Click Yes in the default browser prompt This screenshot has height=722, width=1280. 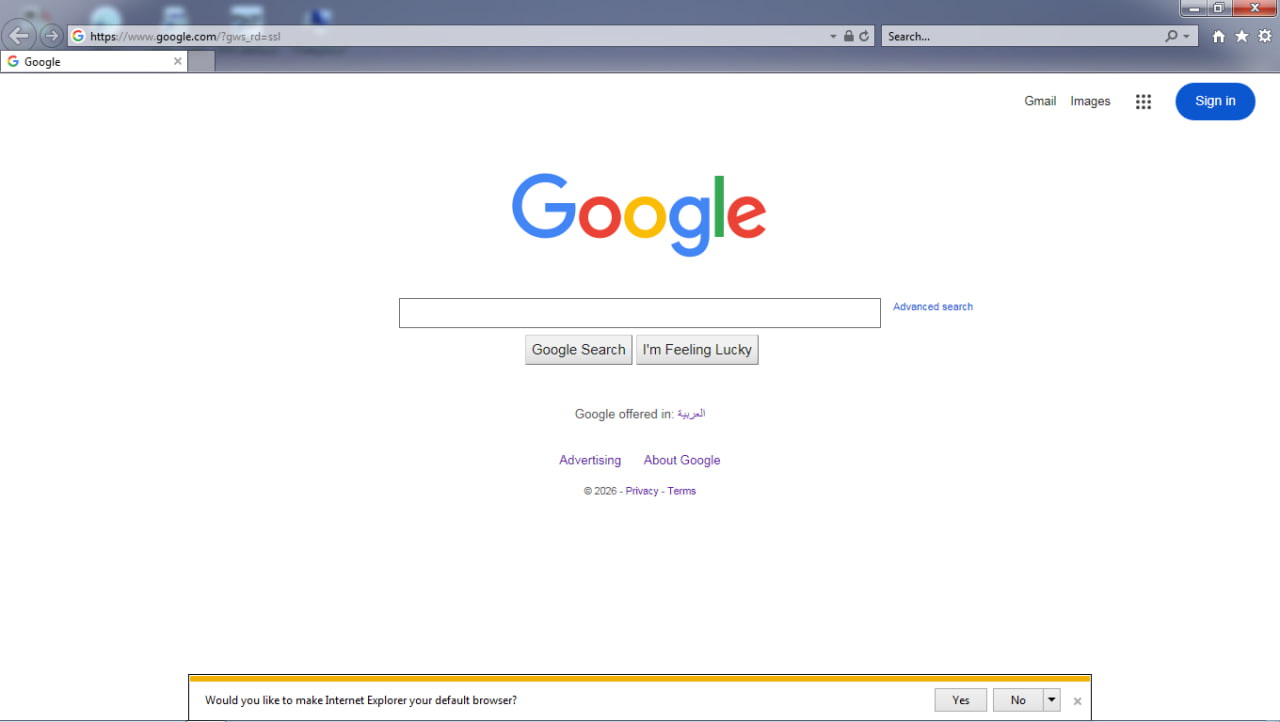(961, 700)
